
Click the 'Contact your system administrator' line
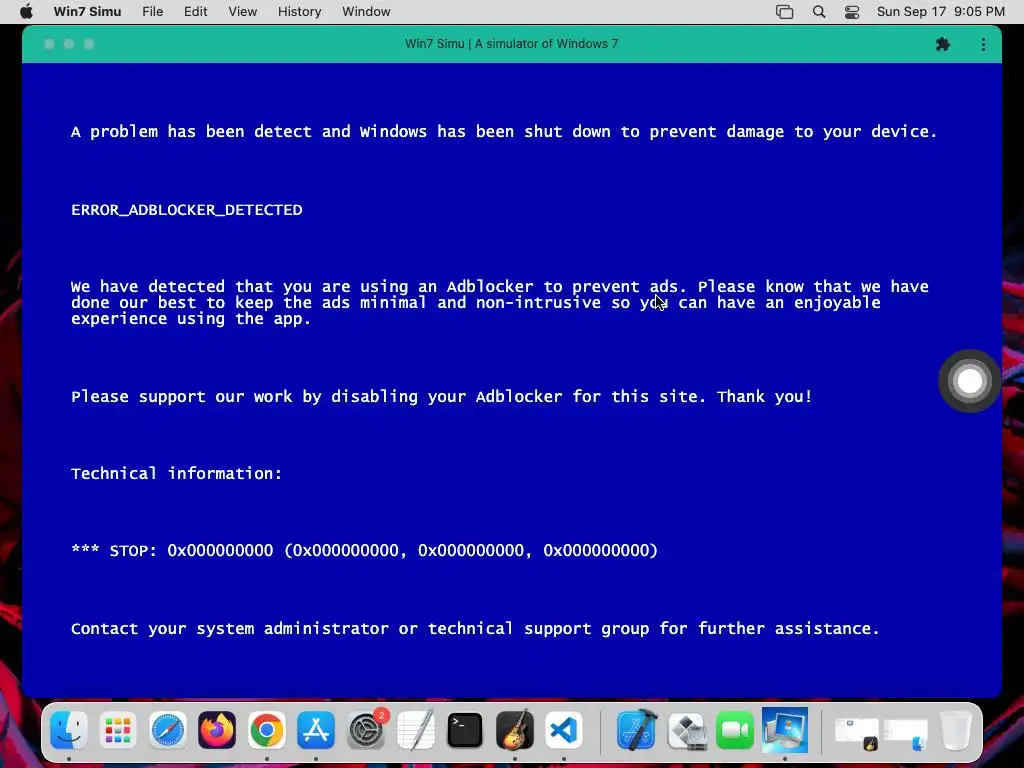pyautogui.click(x=475, y=628)
